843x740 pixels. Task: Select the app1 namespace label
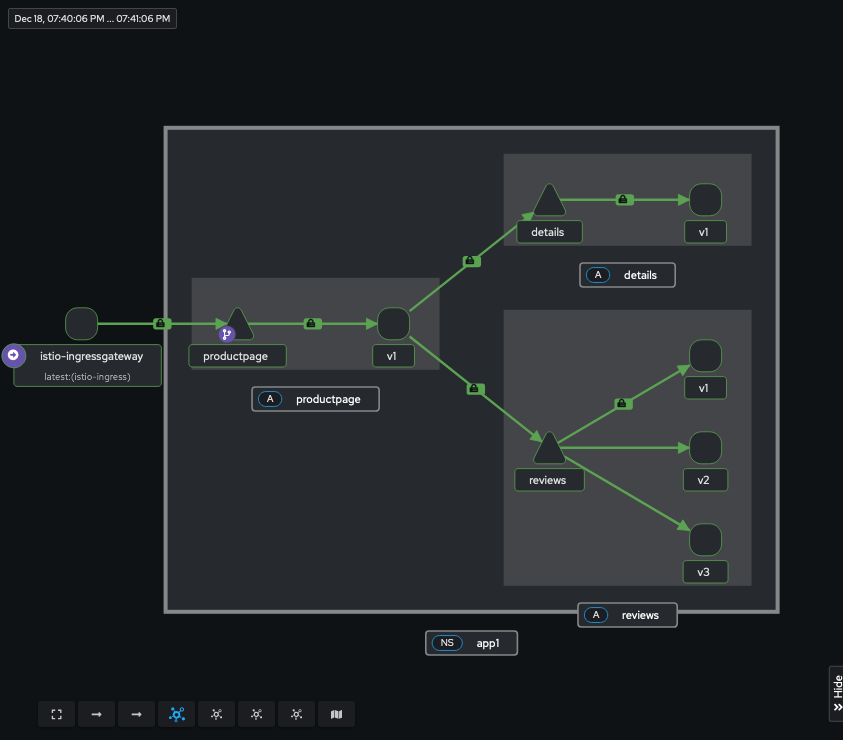coord(471,643)
